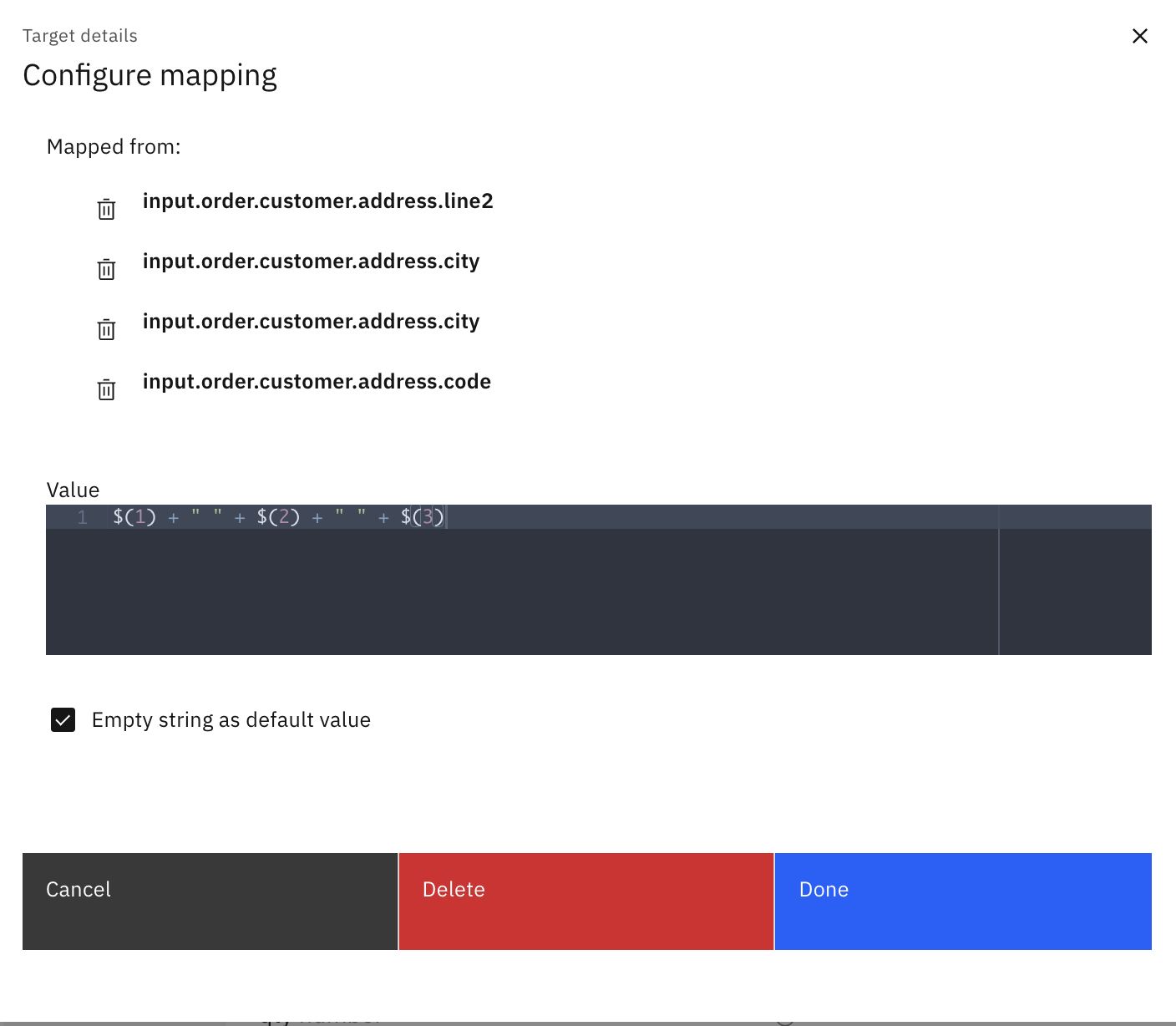Remove the first address.city source with trash icon
Image resolution: width=1176 pixels, height=1026 pixels.
pos(106,269)
